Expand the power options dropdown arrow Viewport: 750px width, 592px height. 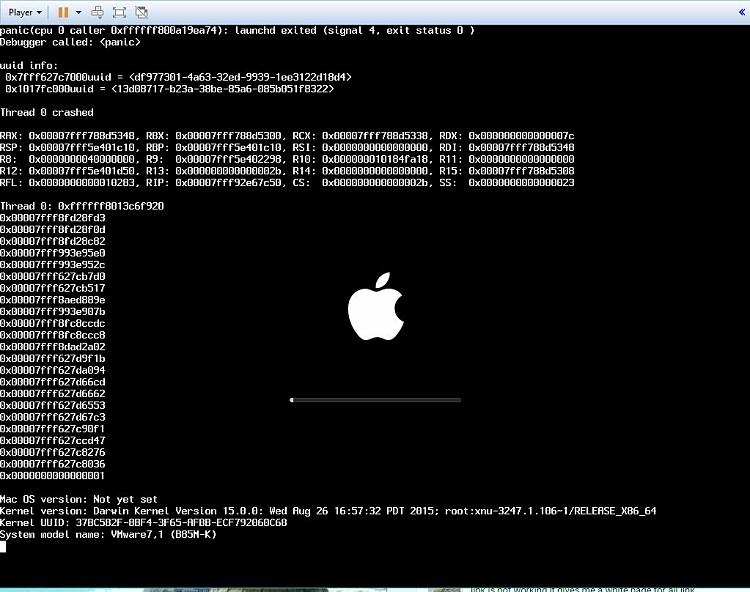click(78, 12)
